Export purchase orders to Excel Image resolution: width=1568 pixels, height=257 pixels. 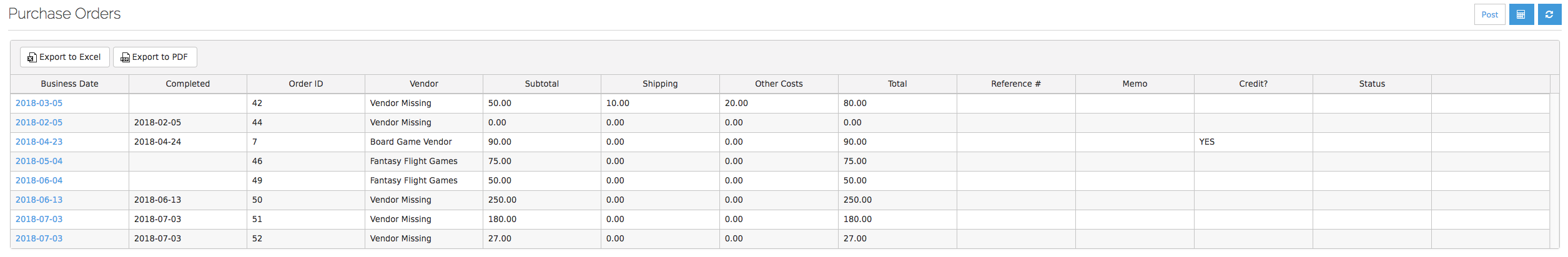(x=64, y=57)
